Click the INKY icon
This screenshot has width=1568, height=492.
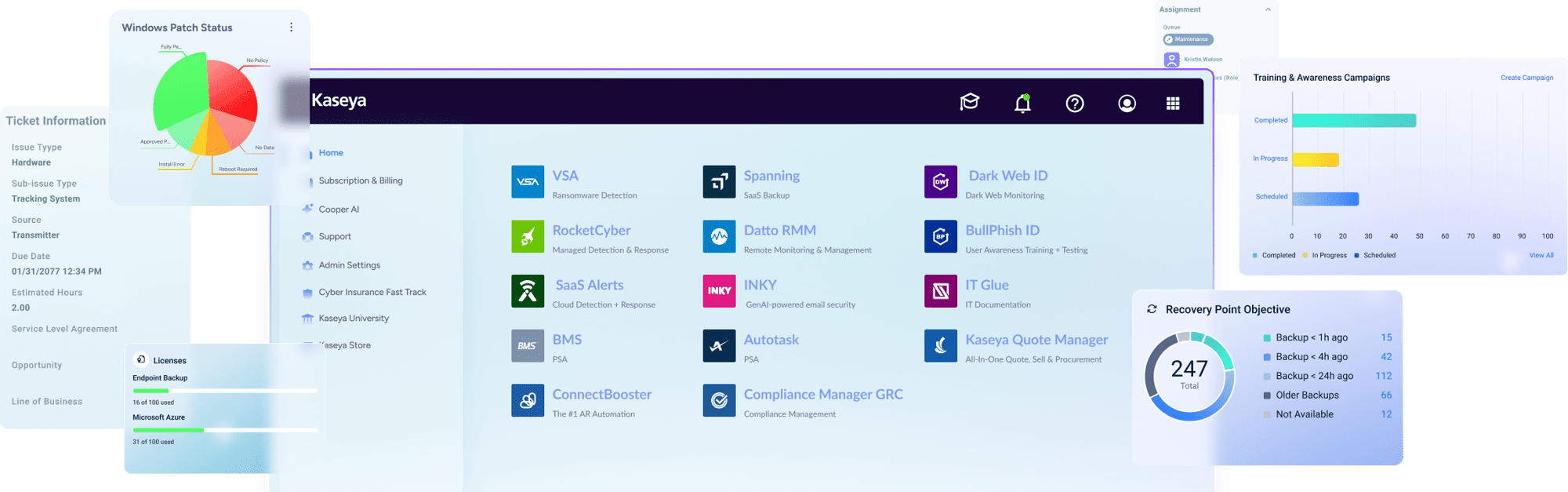[x=719, y=291]
